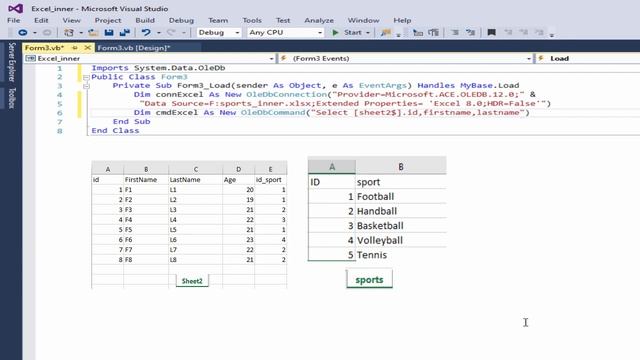Click the Save All icon
Image resolution: width=640 pixels, height=360 pixels.
pyautogui.click(x=124, y=33)
